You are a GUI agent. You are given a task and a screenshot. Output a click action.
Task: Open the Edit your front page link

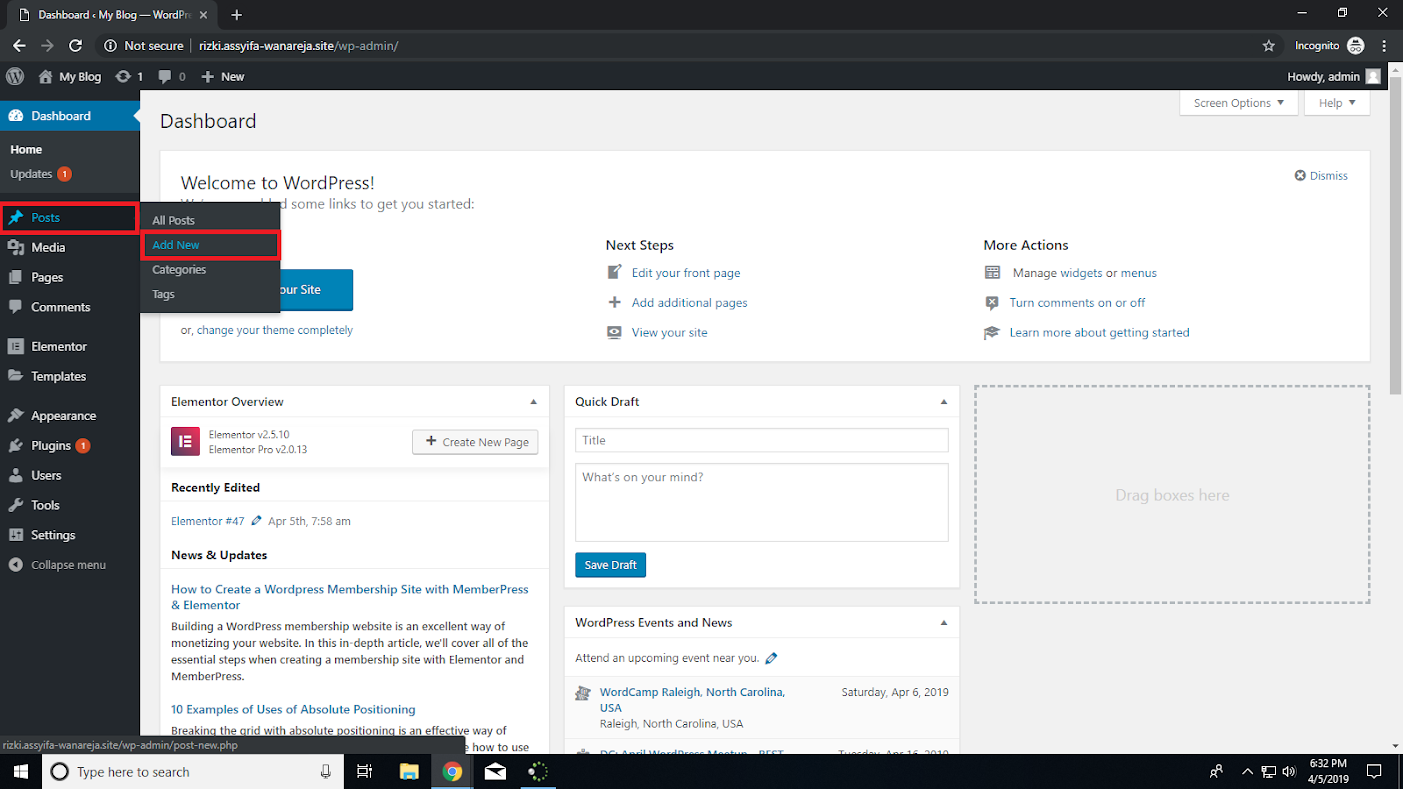(x=686, y=273)
